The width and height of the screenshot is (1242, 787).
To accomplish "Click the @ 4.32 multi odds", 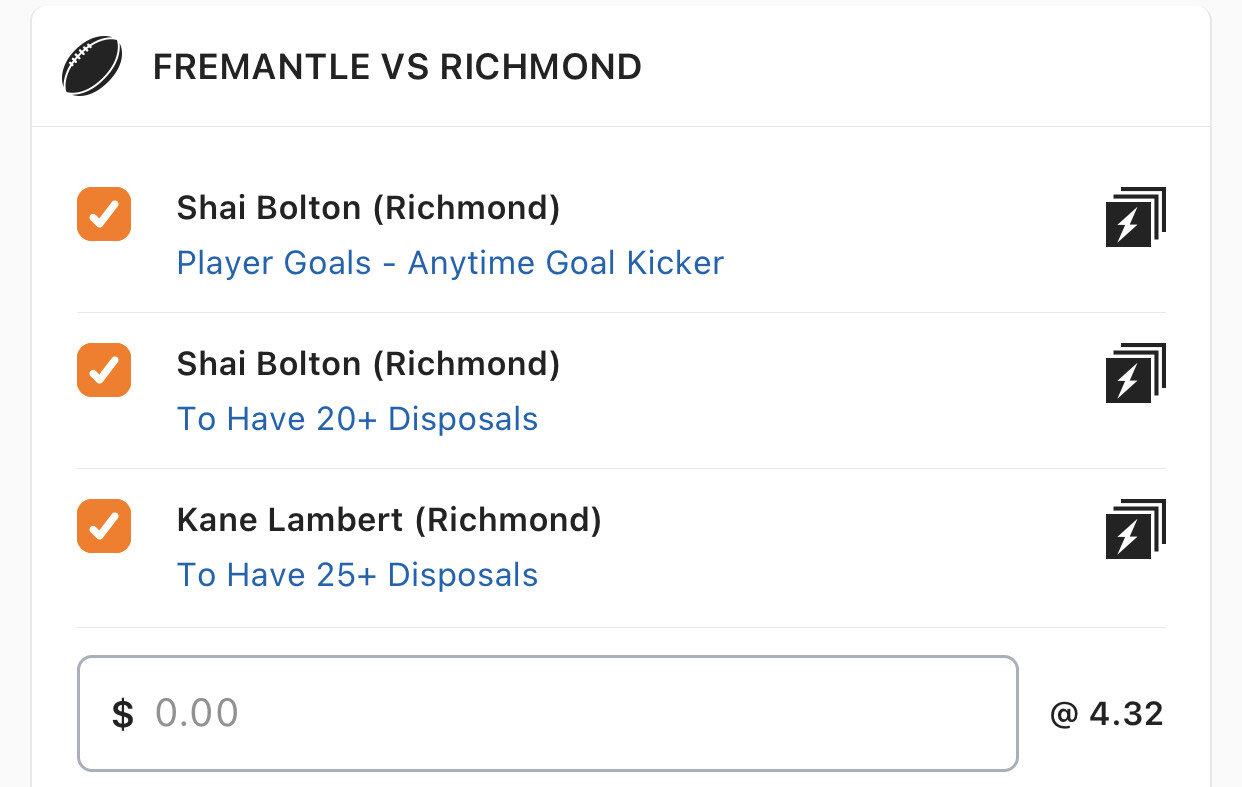I will [x=1106, y=714].
